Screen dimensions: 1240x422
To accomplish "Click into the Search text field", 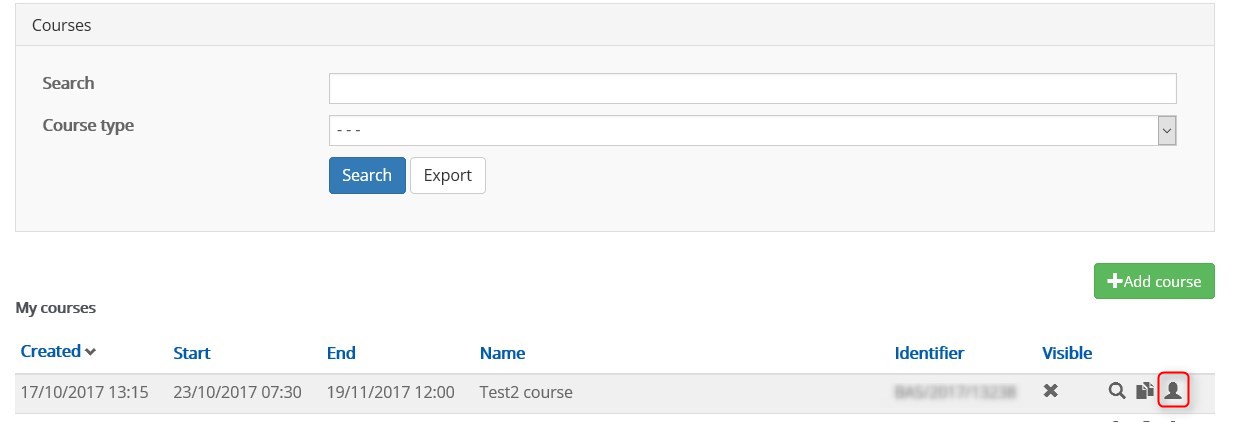I will (x=752, y=88).
